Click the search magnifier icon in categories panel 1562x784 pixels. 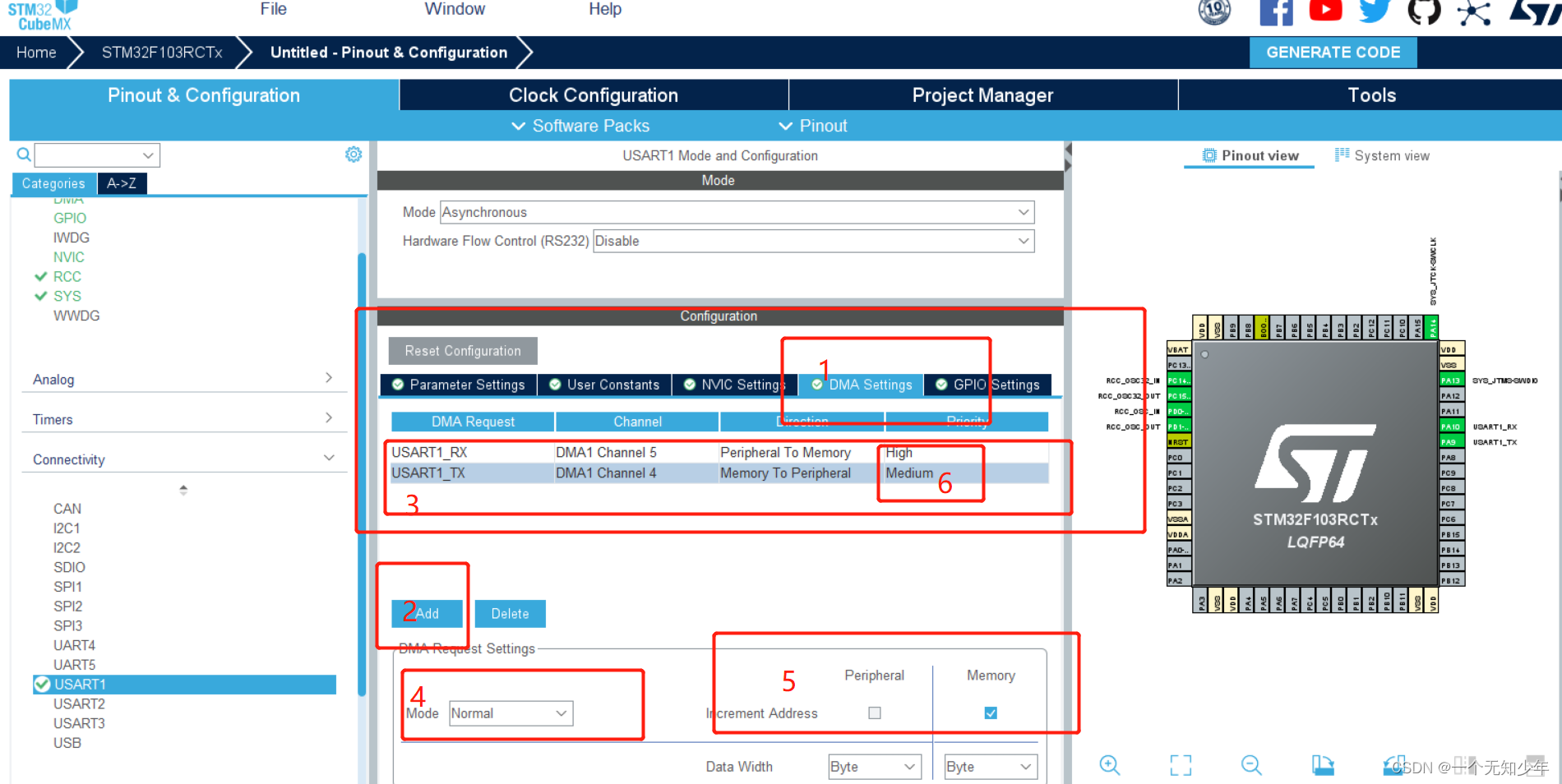24,154
